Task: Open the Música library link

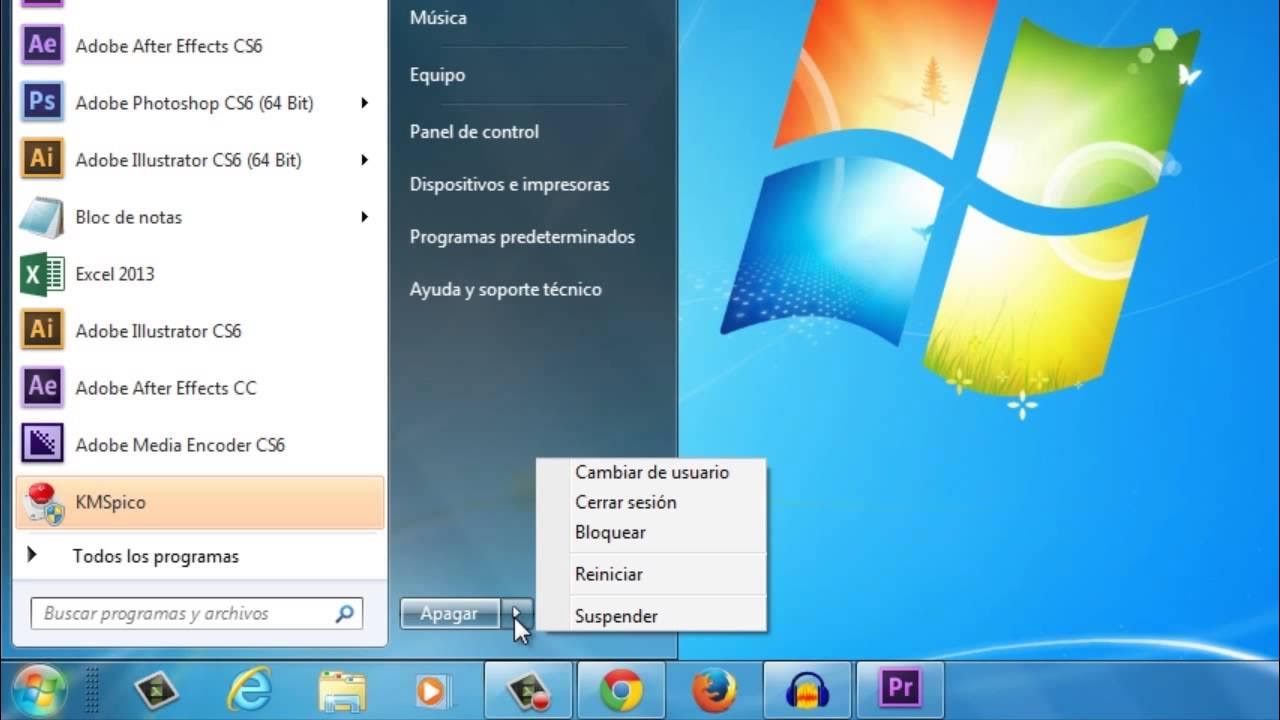Action: [x=438, y=18]
